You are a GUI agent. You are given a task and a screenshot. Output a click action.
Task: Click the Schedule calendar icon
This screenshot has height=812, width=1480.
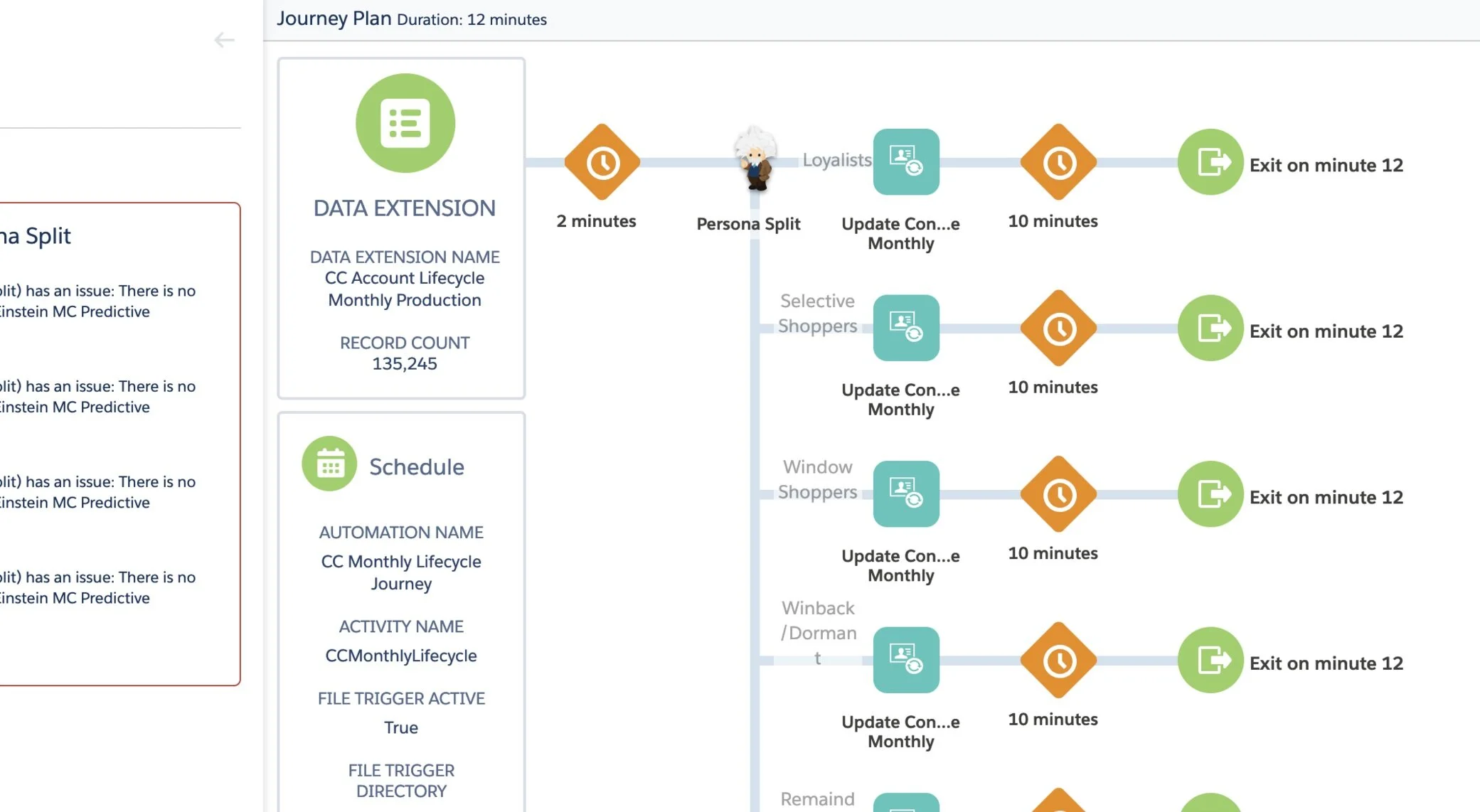329,464
